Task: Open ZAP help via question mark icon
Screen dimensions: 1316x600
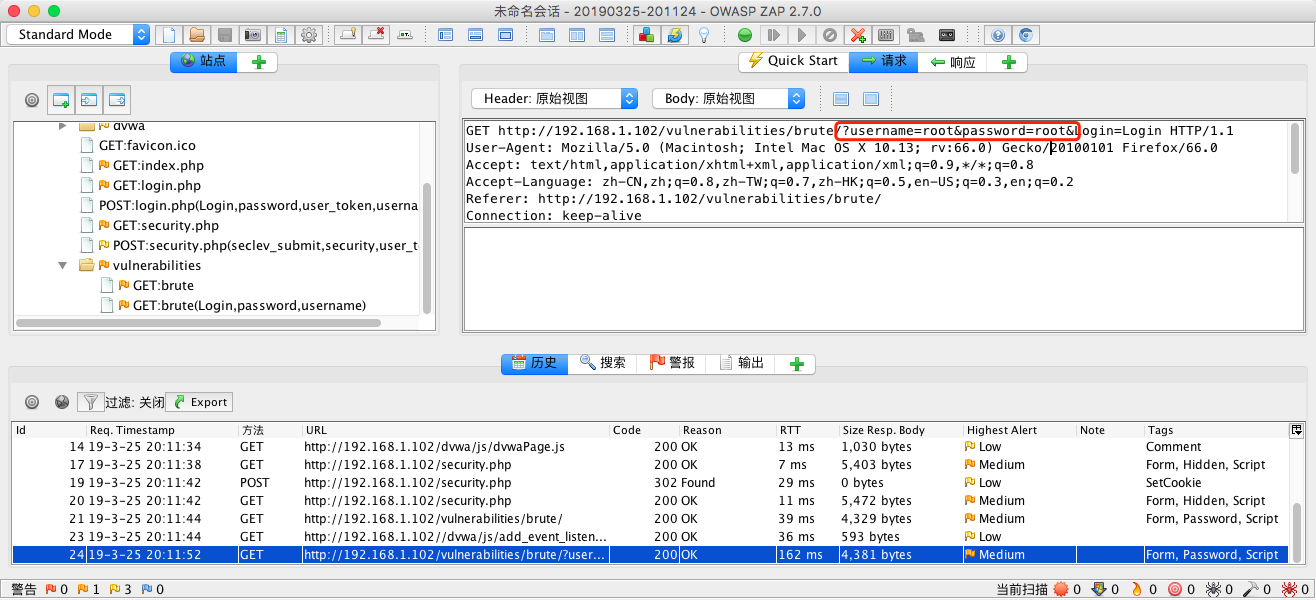Action: [x=998, y=35]
